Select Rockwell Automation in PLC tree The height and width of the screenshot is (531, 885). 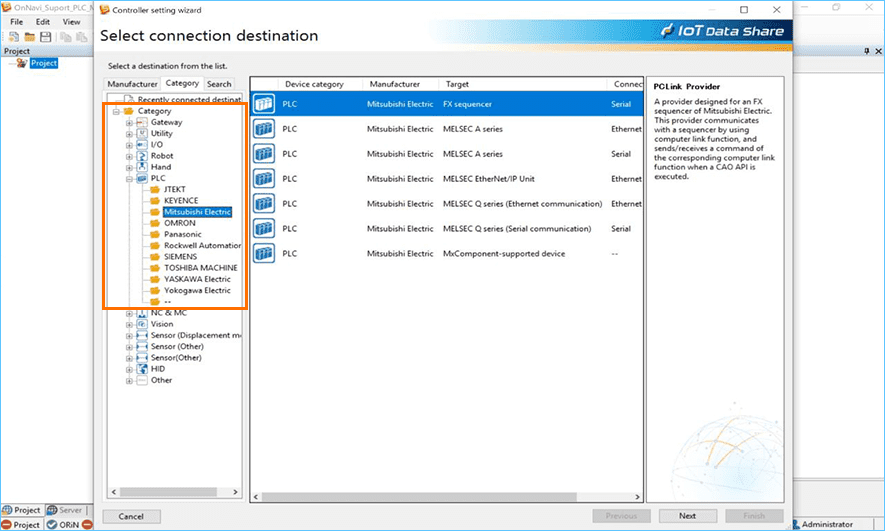[x=202, y=245]
